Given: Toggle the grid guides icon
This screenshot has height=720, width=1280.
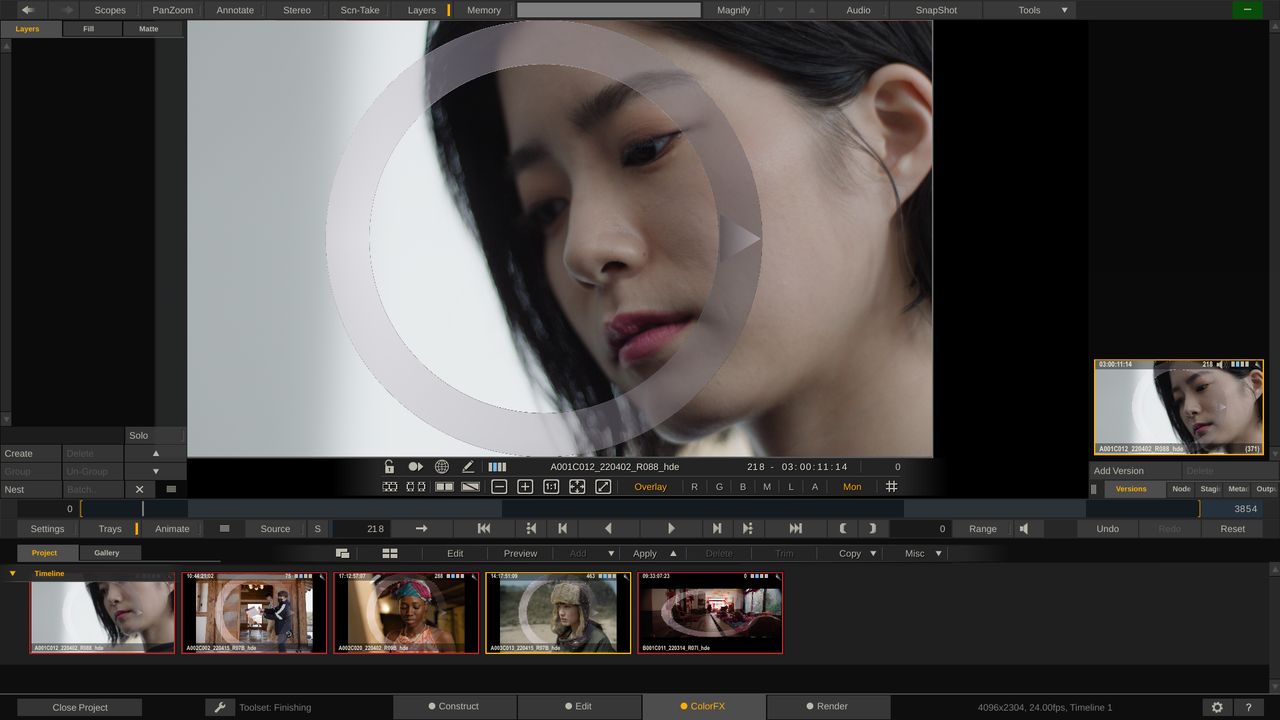Looking at the screenshot, I should click(891, 487).
